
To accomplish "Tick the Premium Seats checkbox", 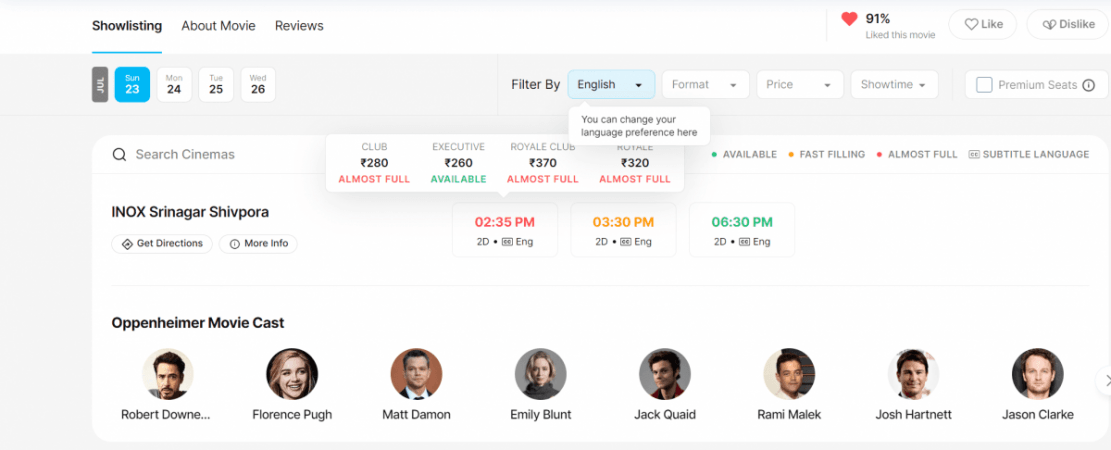I will point(984,85).
